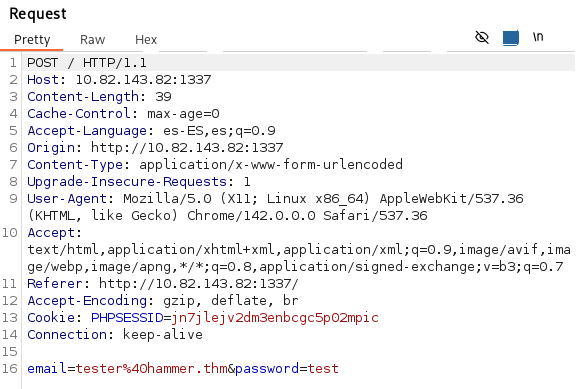The image size is (577, 389).
Task: Click the Content-Length header line
Action: pyautogui.click(x=99, y=96)
